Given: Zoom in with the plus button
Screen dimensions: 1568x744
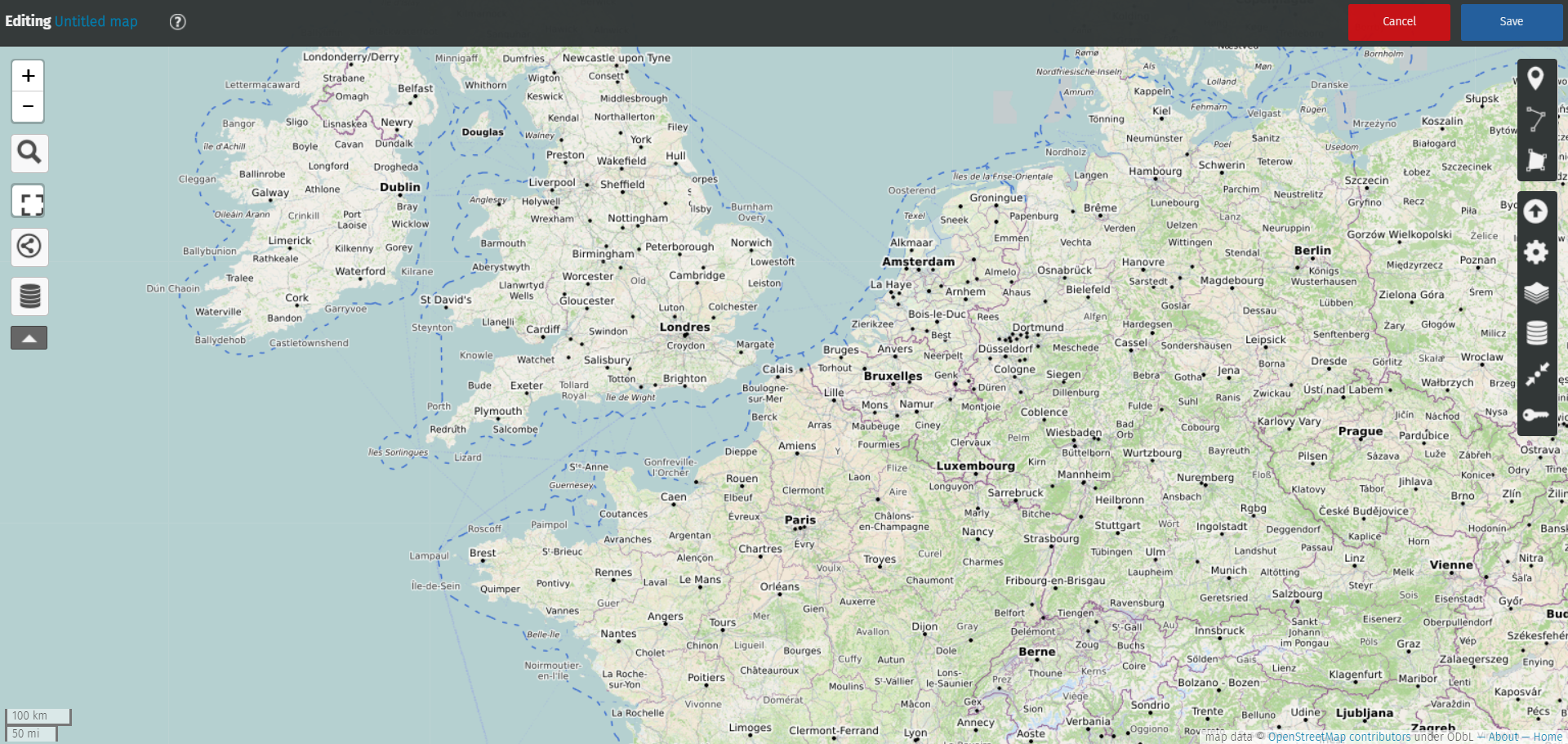Looking at the screenshot, I should tap(28, 76).
